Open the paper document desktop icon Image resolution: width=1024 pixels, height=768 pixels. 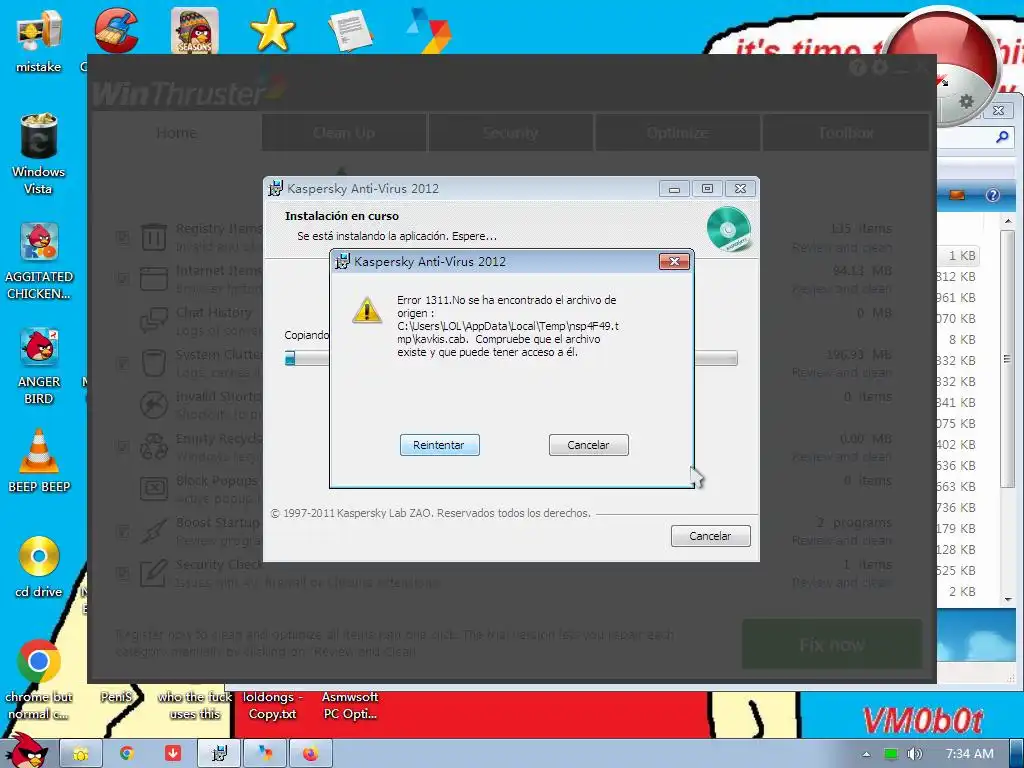pyautogui.click(x=350, y=31)
